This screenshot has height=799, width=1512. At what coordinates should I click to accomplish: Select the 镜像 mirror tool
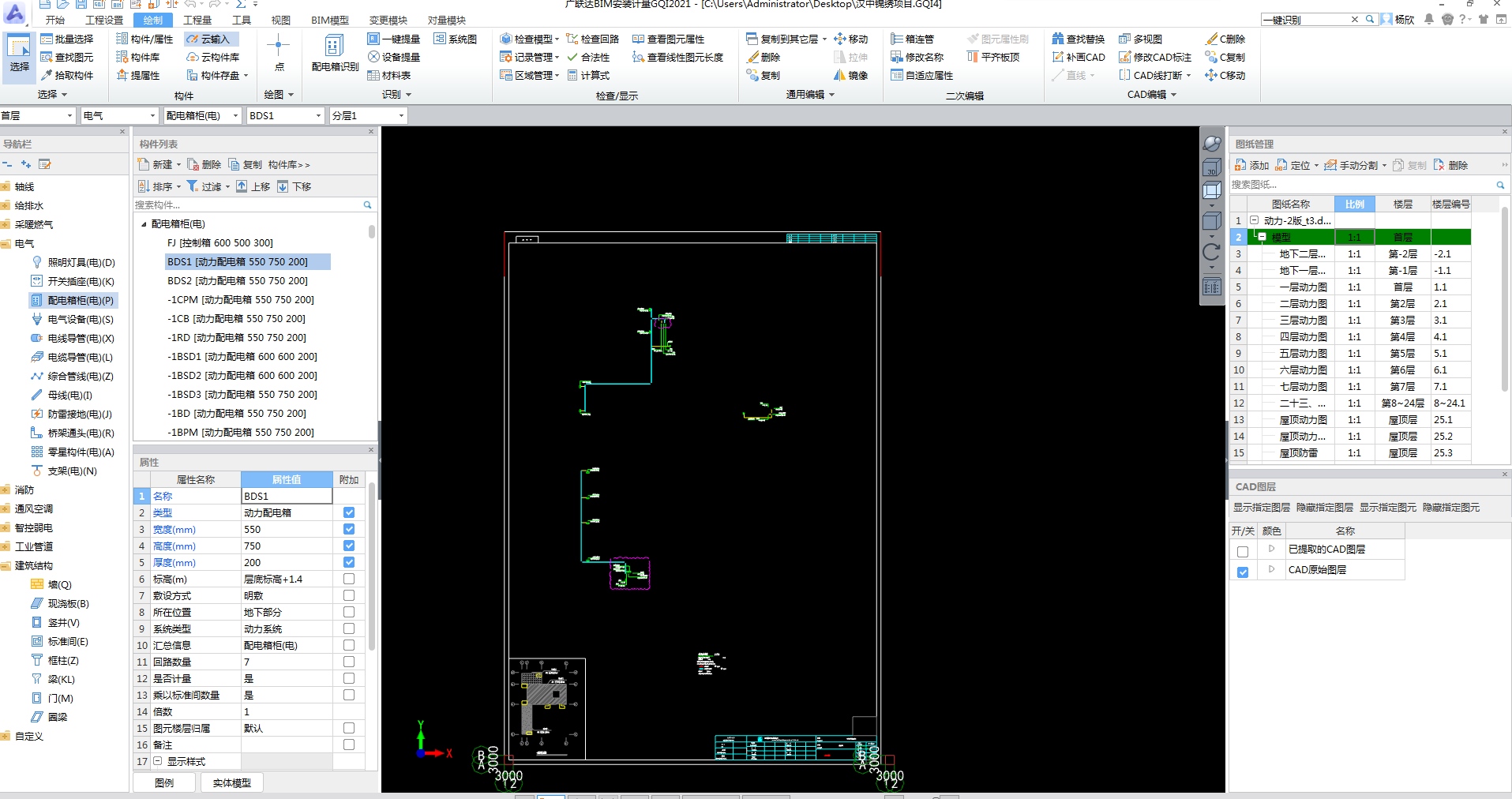click(850, 75)
